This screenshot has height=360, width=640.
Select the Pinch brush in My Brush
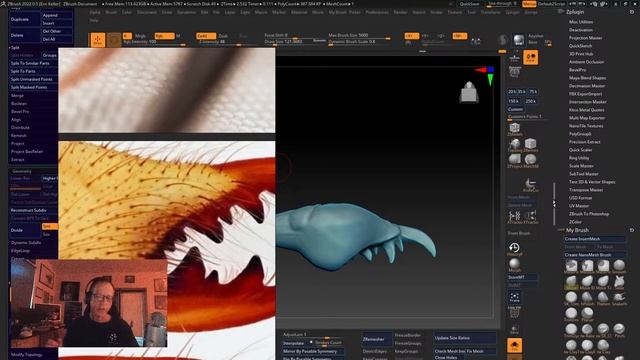(x=619, y=330)
